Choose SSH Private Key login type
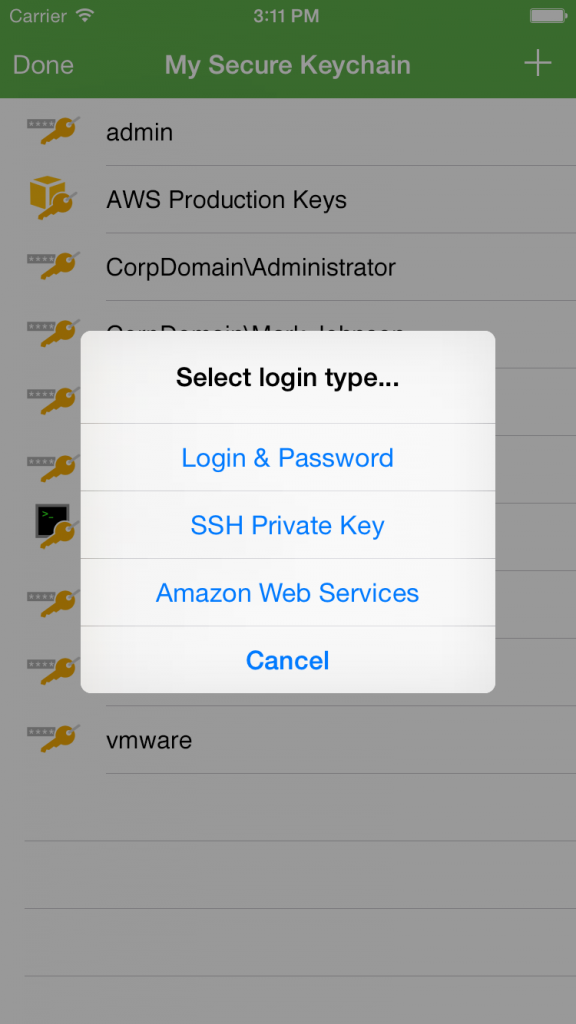Image resolution: width=576 pixels, height=1024 pixels. click(287, 525)
